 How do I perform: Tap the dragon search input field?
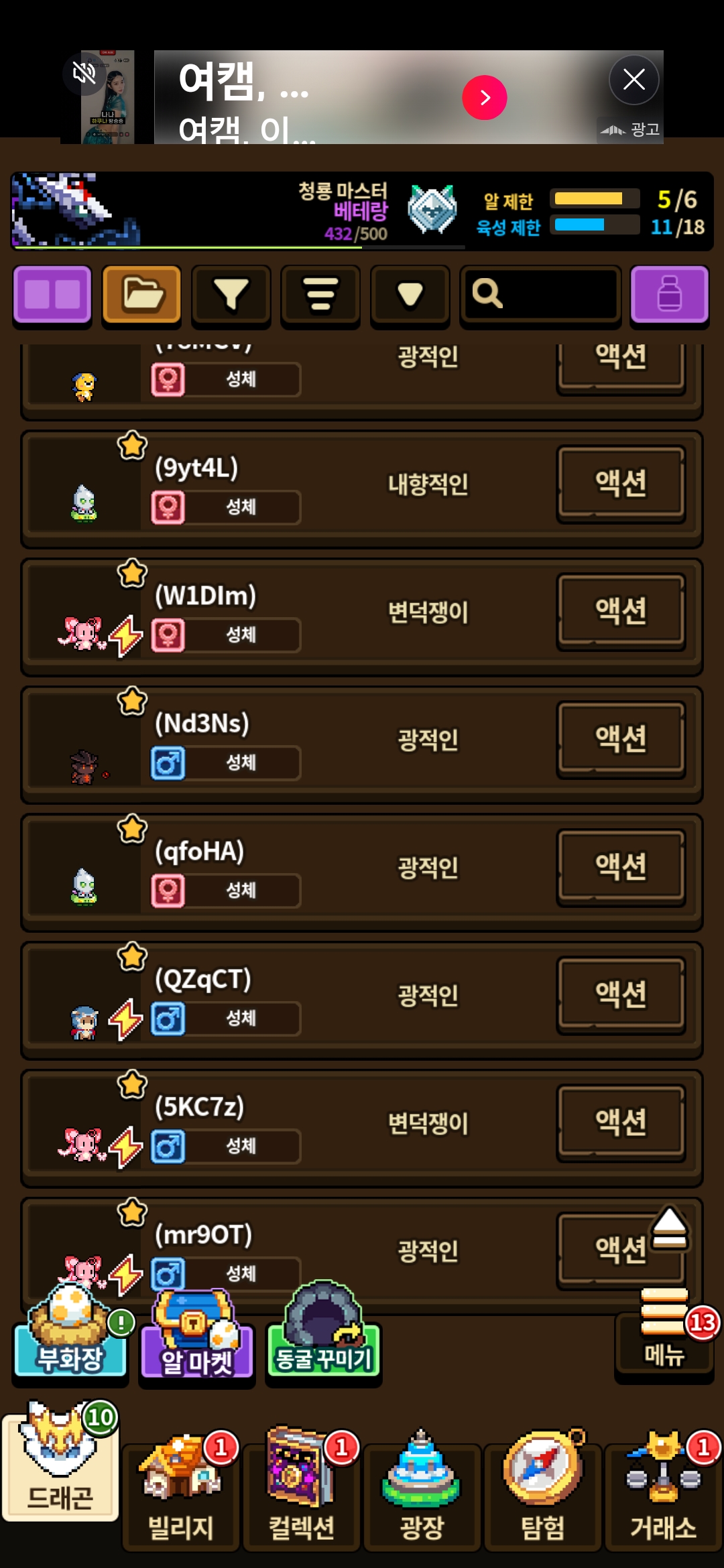pyautogui.click(x=540, y=295)
